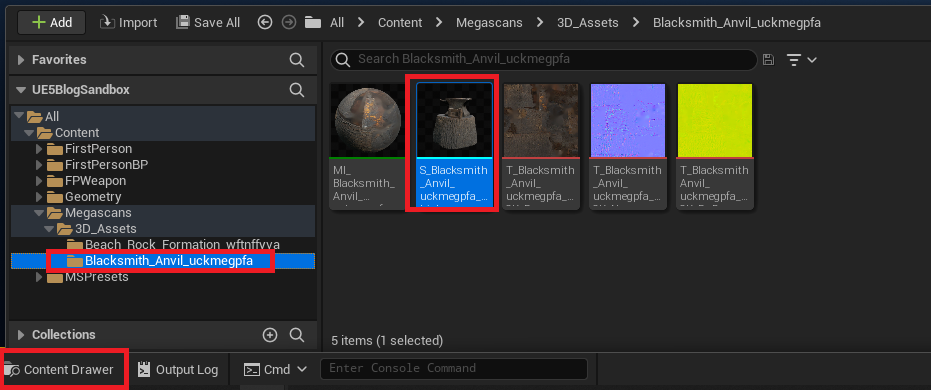Click the Enter Console Command field
This screenshot has width=931, height=390.
(454, 369)
